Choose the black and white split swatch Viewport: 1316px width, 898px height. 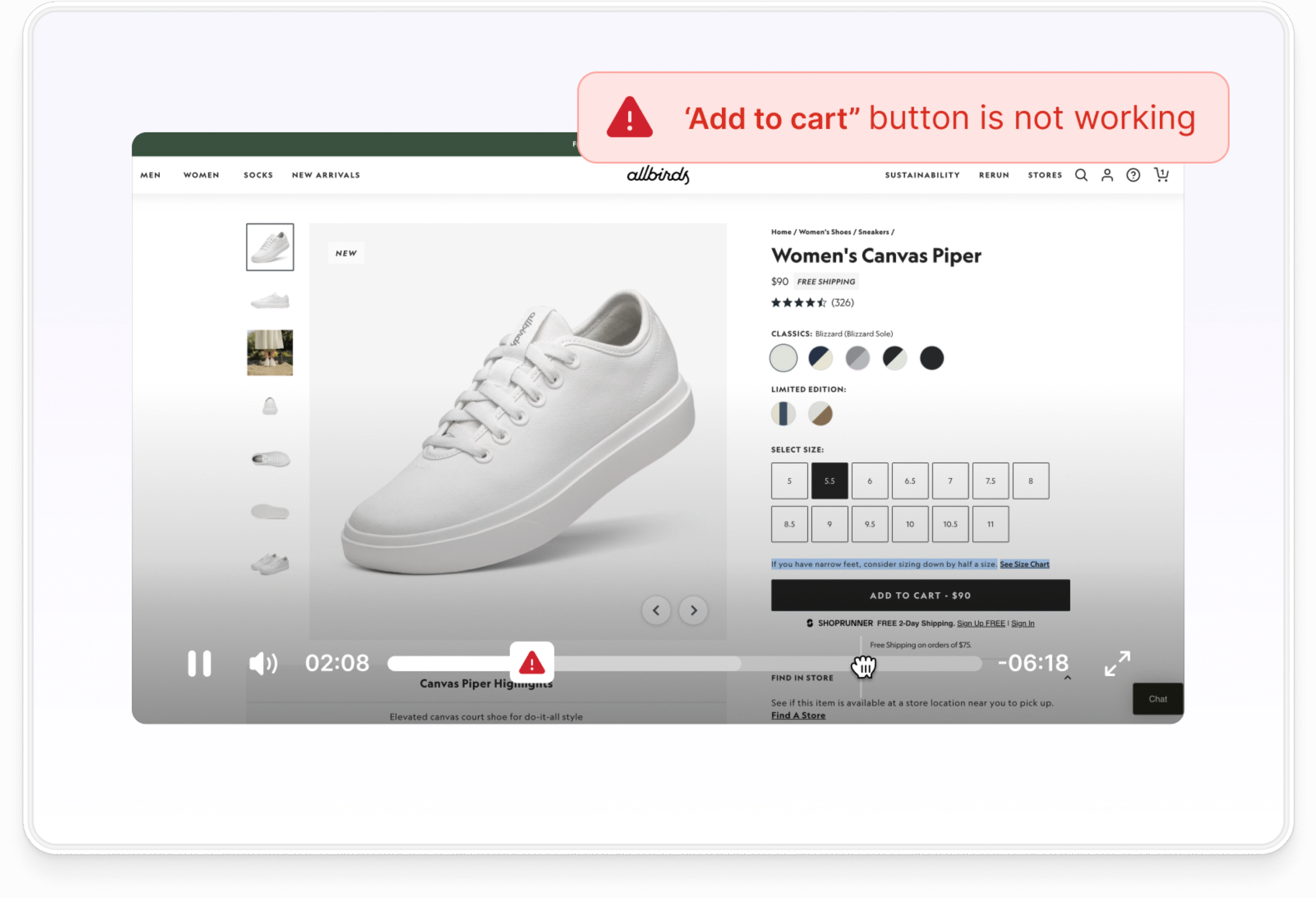(x=894, y=358)
